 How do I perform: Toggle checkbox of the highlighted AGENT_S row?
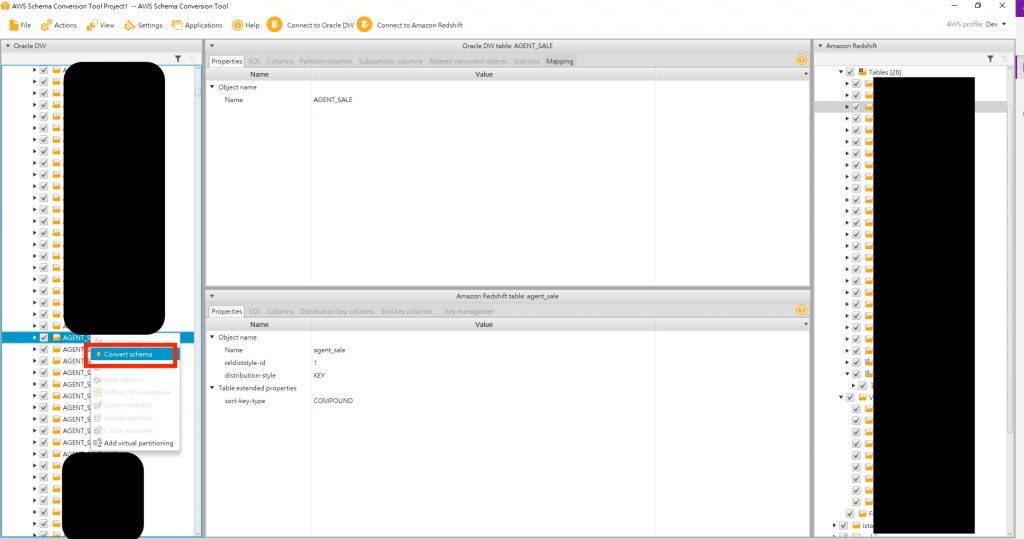pyautogui.click(x=44, y=337)
